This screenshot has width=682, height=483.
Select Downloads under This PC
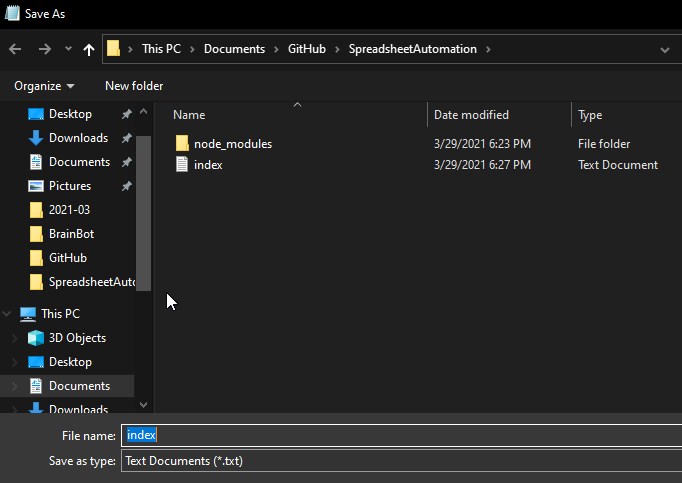(x=78, y=408)
